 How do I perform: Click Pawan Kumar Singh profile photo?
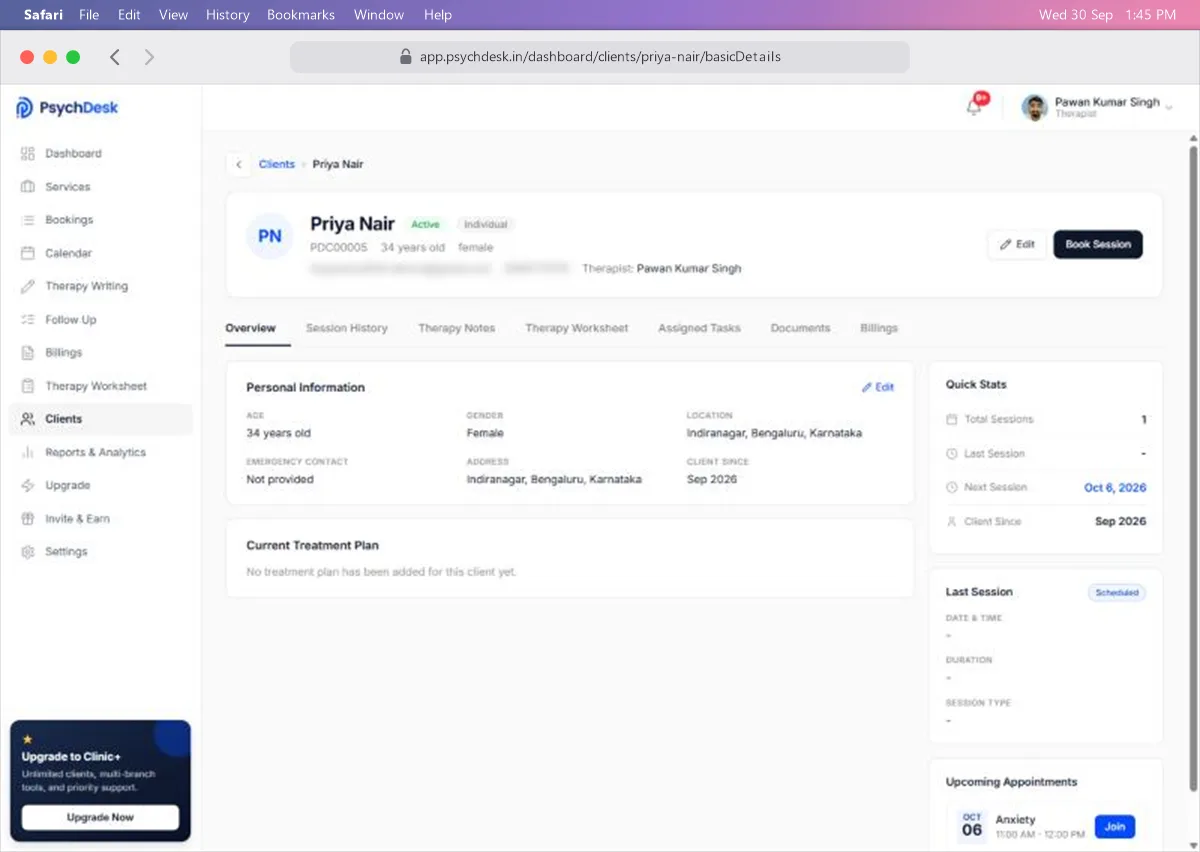coord(1034,107)
